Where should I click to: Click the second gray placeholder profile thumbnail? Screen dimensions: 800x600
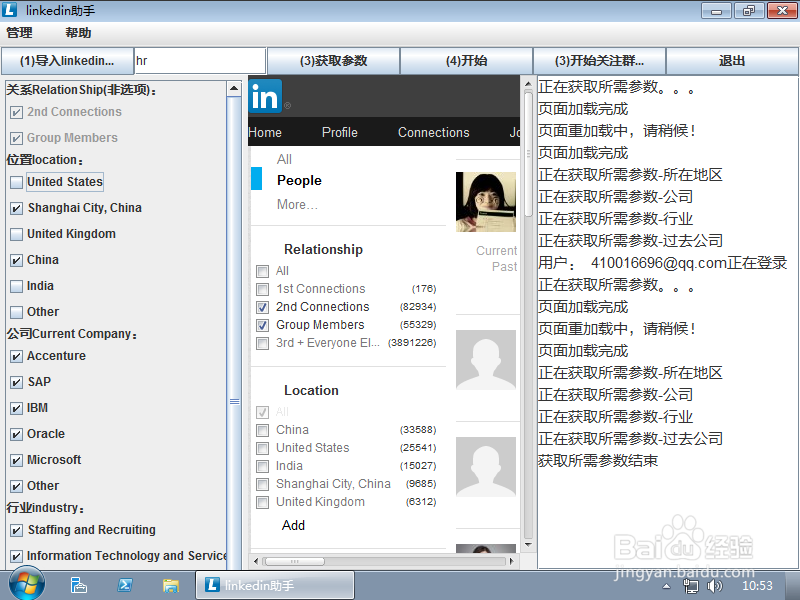486,467
